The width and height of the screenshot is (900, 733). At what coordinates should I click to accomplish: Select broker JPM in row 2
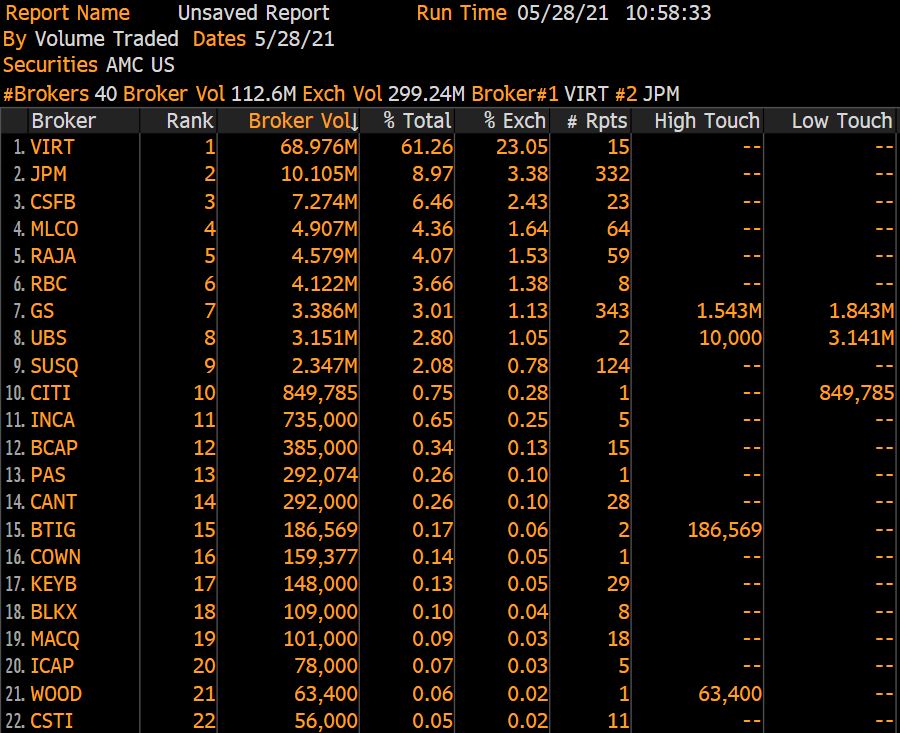click(48, 174)
